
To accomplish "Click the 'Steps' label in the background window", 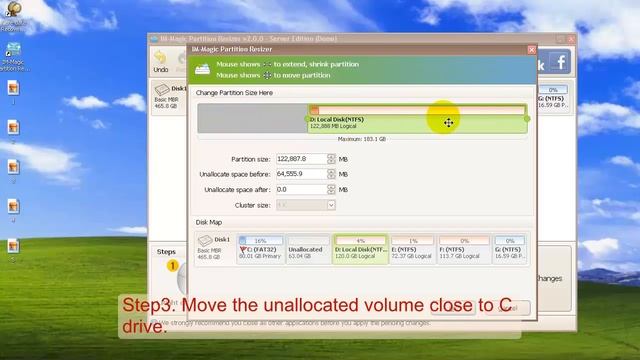I will click(x=166, y=251).
